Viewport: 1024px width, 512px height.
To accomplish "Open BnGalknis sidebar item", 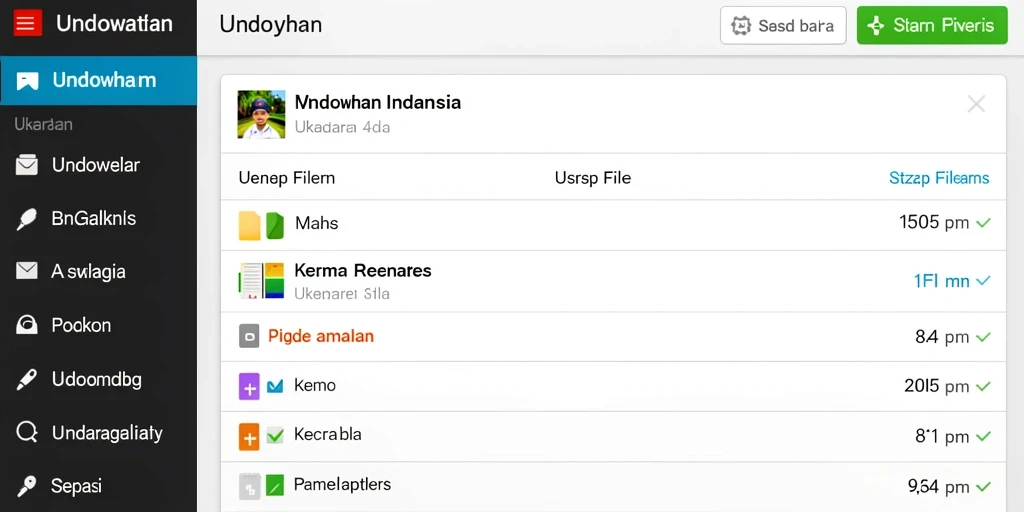I will pyautogui.click(x=98, y=219).
